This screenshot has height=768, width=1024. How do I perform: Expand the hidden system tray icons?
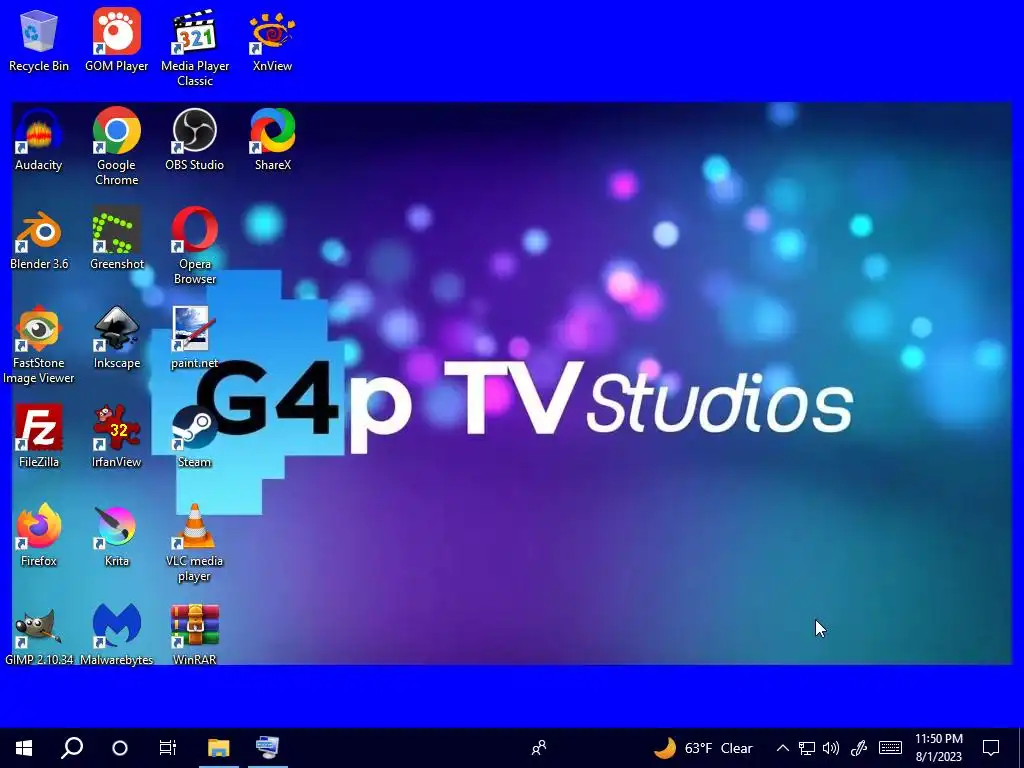(782, 748)
